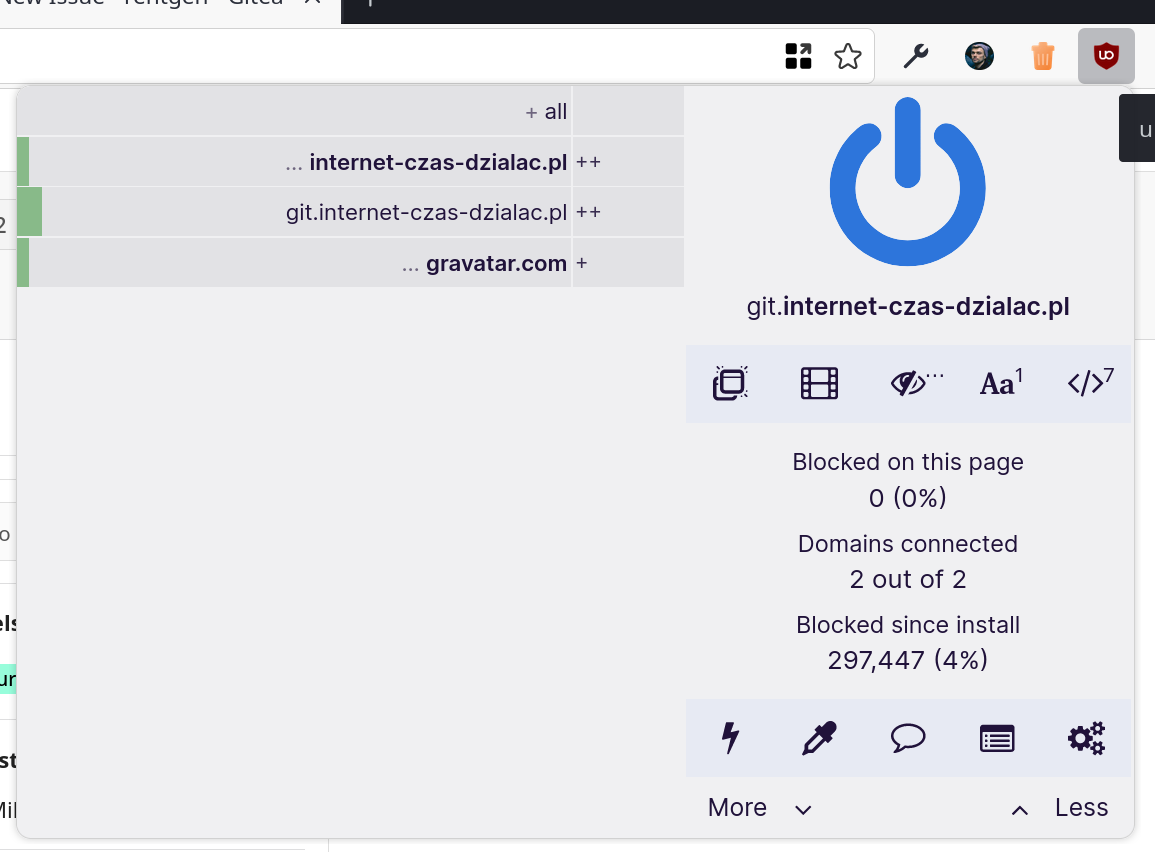Toggle pop-up blocking icon for this site

pyautogui.click(x=731, y=384)
